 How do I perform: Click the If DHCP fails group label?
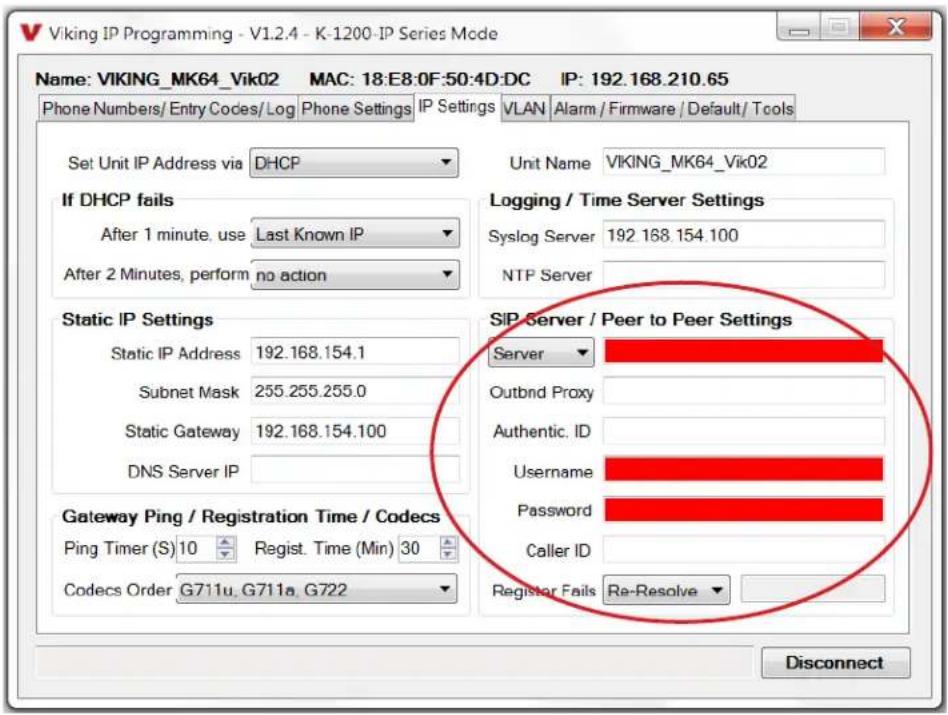click(x=117, y=200)
